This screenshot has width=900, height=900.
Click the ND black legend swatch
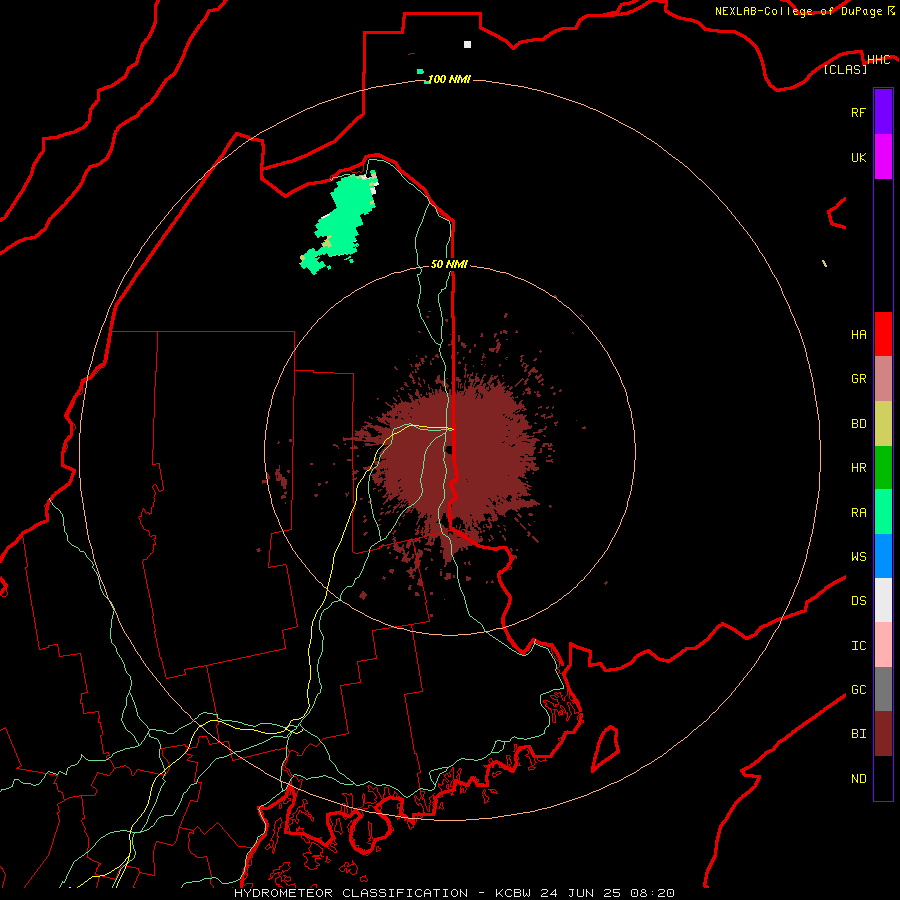(883, 778)
